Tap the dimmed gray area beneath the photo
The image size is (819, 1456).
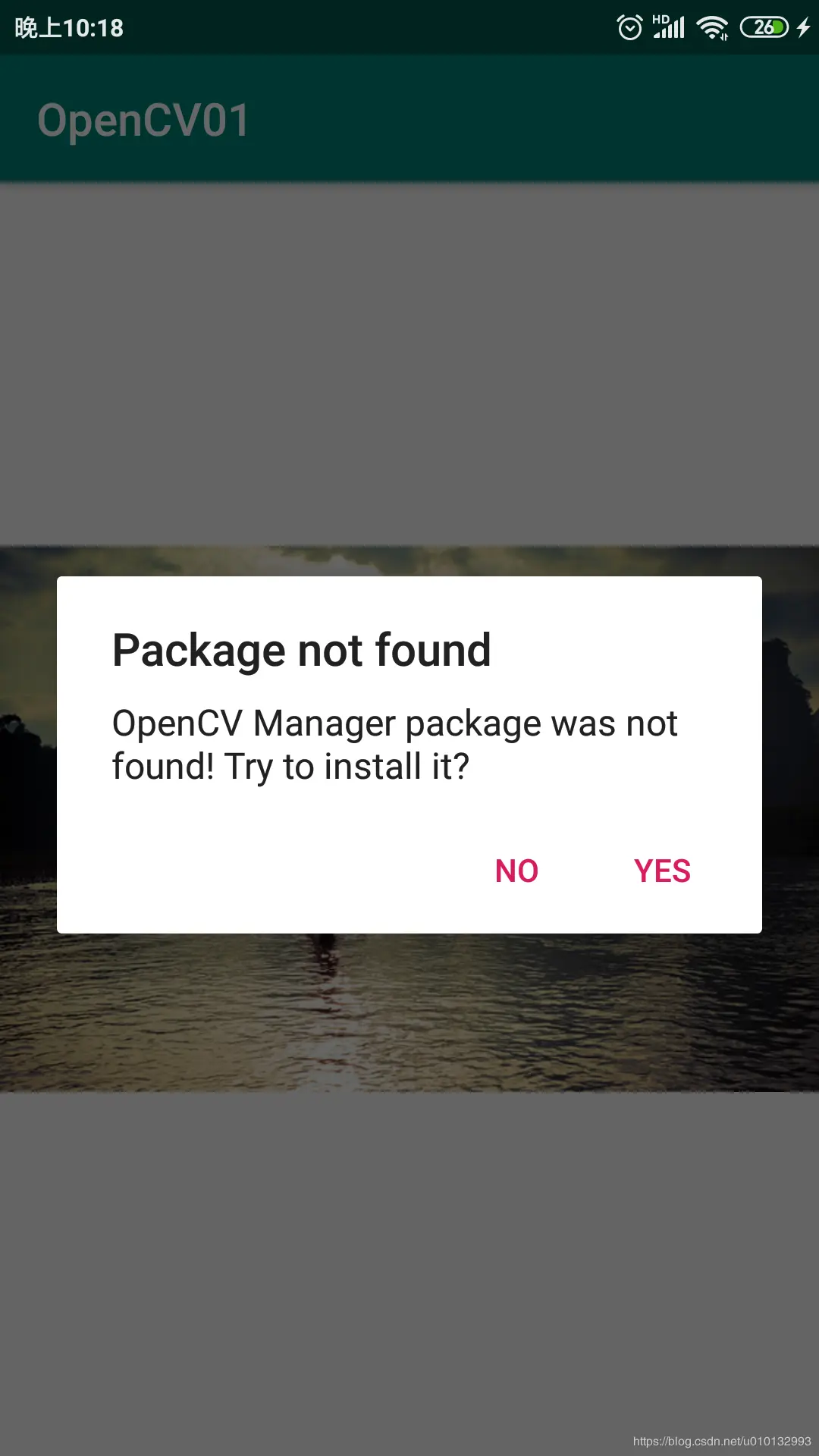tap(409, 1259)
